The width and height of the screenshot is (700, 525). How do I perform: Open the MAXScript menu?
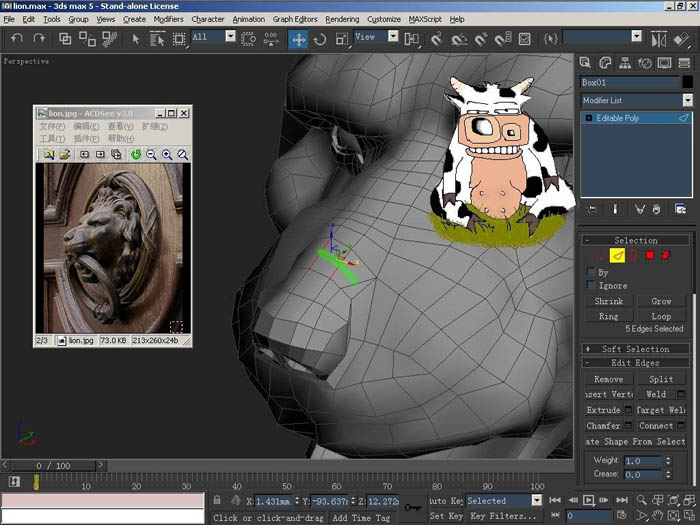point(425,19)
